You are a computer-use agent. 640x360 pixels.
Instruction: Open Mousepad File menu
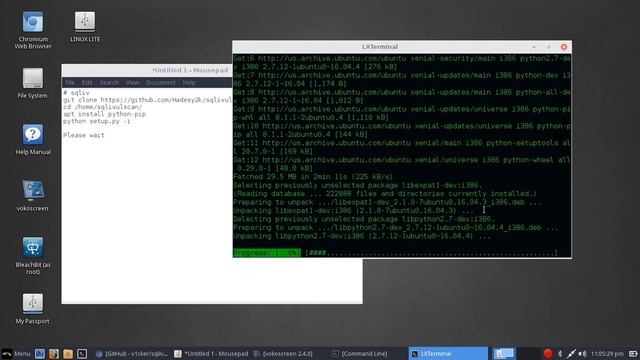(70, 82)
